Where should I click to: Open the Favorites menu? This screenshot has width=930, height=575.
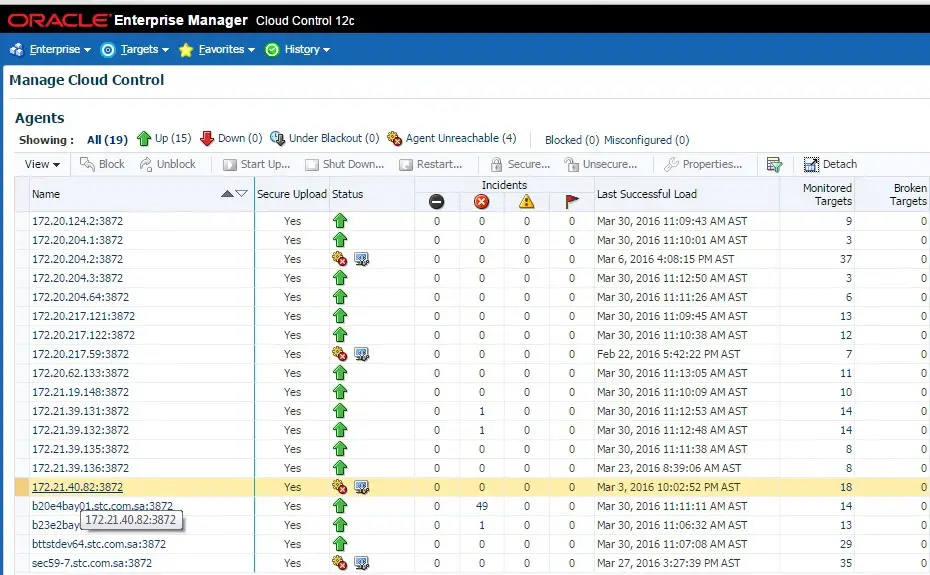click(226, 50)
